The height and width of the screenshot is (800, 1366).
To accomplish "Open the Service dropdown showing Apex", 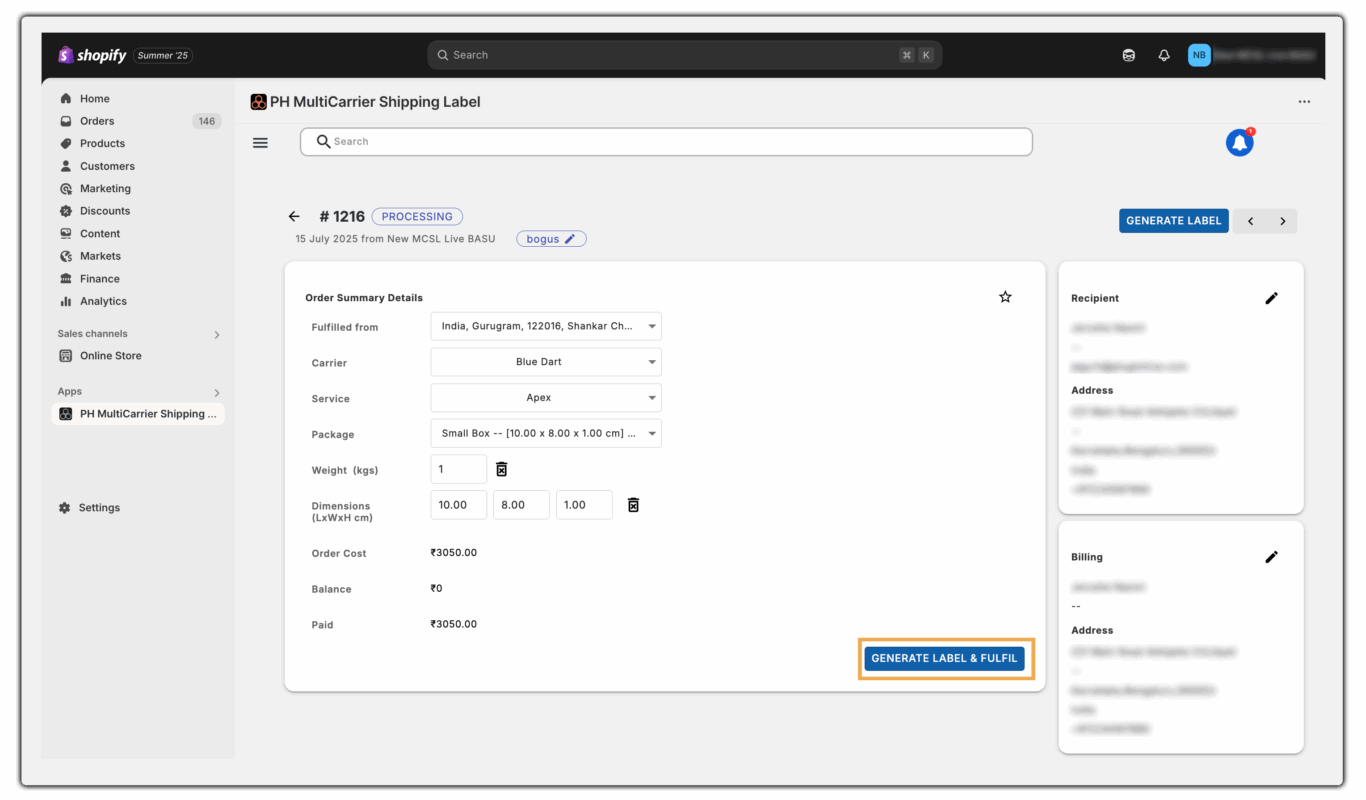I will [x=546, y=398].
